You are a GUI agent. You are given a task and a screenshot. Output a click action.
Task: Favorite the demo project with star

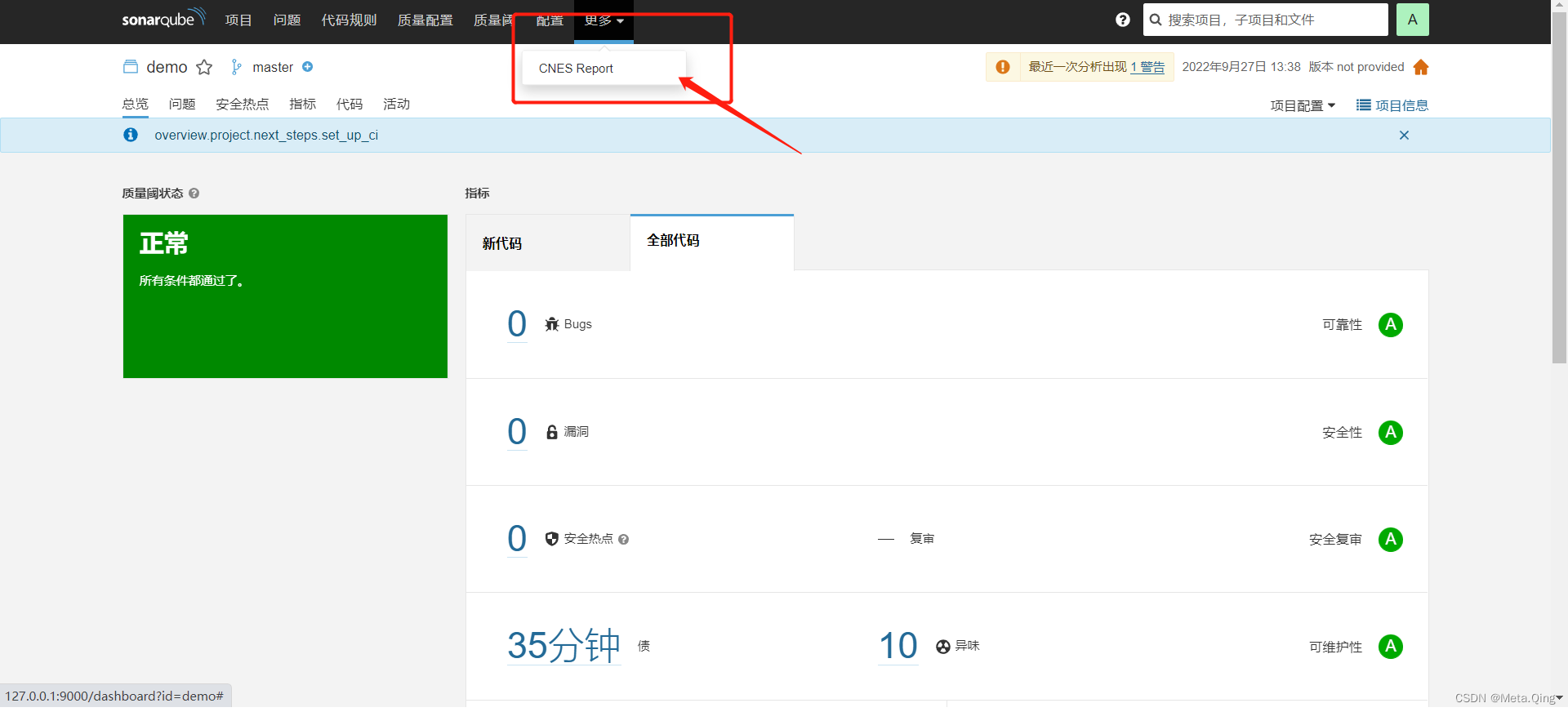tap(204, 67)
